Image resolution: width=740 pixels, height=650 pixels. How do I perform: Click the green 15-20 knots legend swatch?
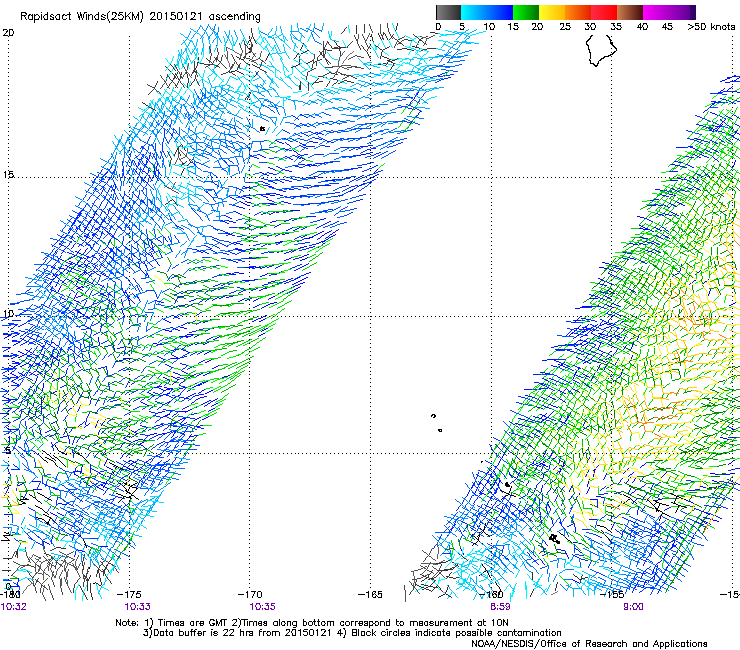click(x=526, y=12)
